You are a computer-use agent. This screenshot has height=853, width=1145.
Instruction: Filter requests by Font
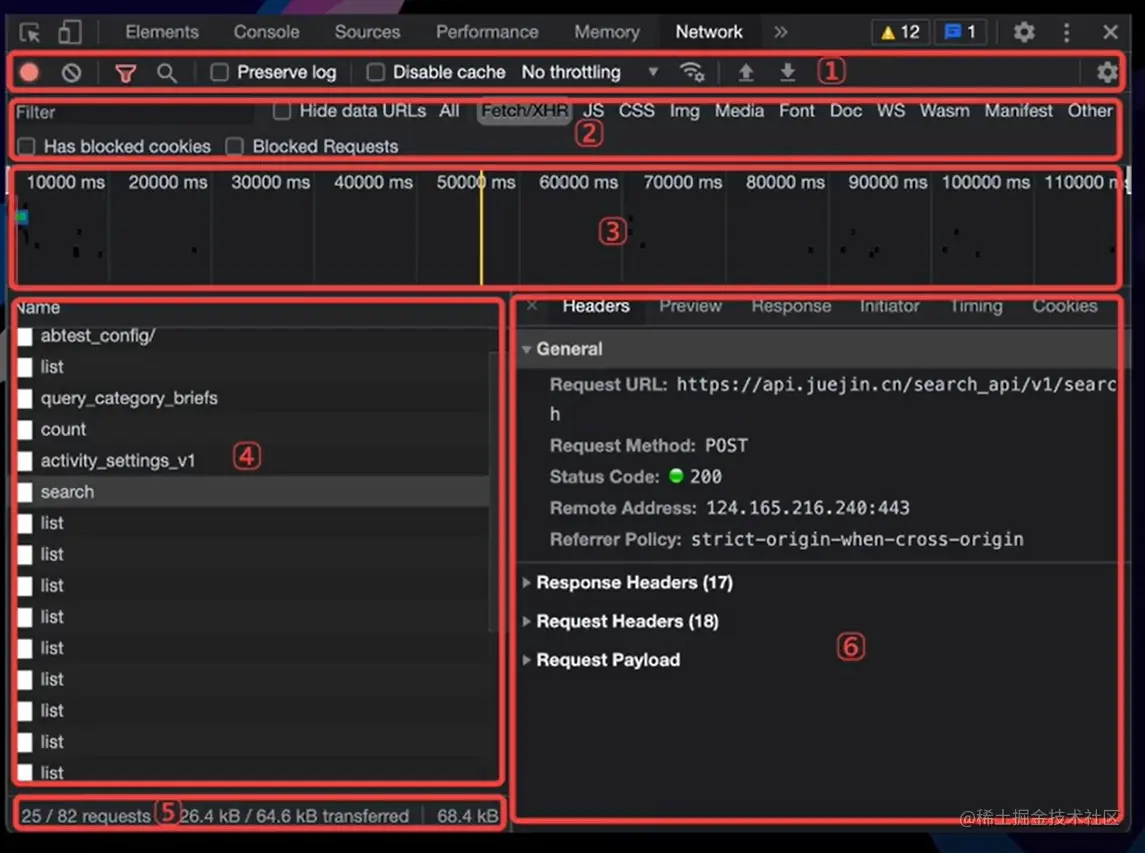797,111
